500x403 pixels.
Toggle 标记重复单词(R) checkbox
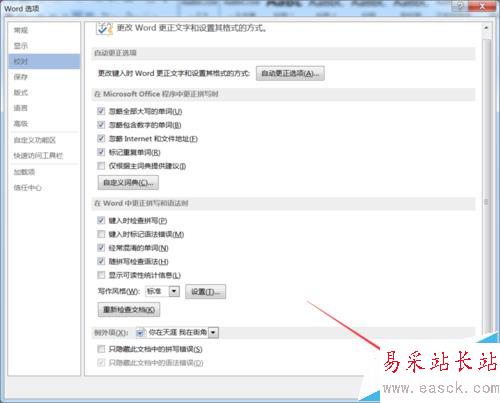pyautogui.click(x=101, y=152)
